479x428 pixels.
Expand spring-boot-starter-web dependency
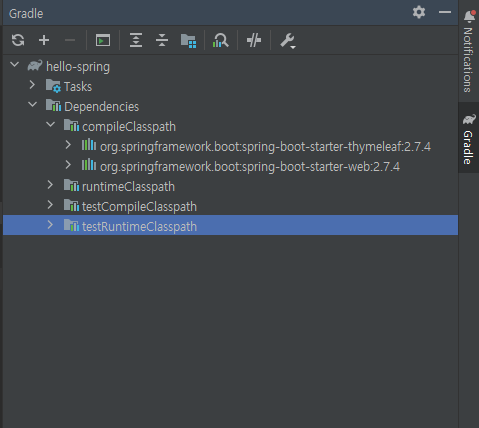68,165
